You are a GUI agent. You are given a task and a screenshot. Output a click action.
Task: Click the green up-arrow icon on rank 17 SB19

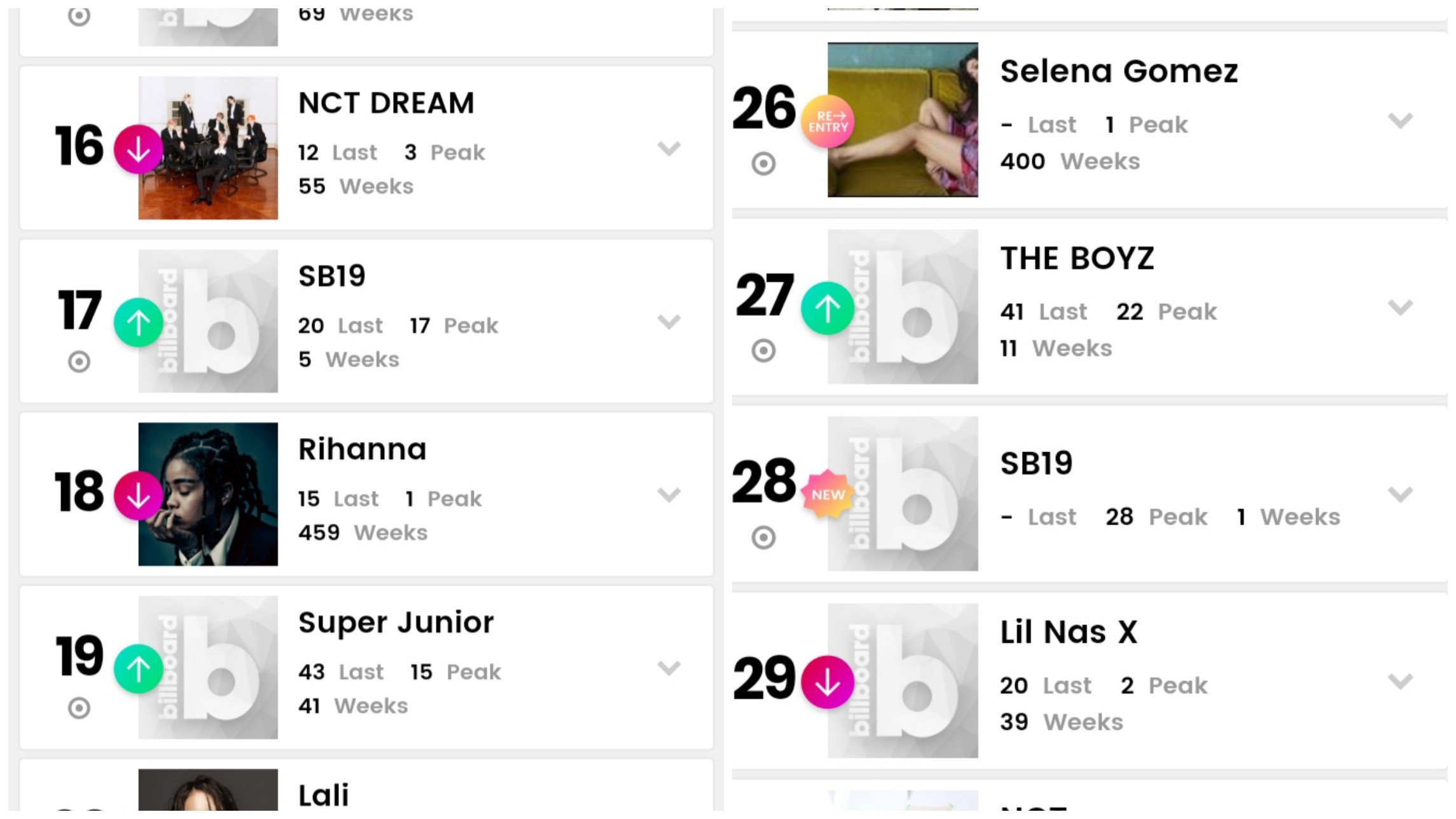tap(139, 322)
